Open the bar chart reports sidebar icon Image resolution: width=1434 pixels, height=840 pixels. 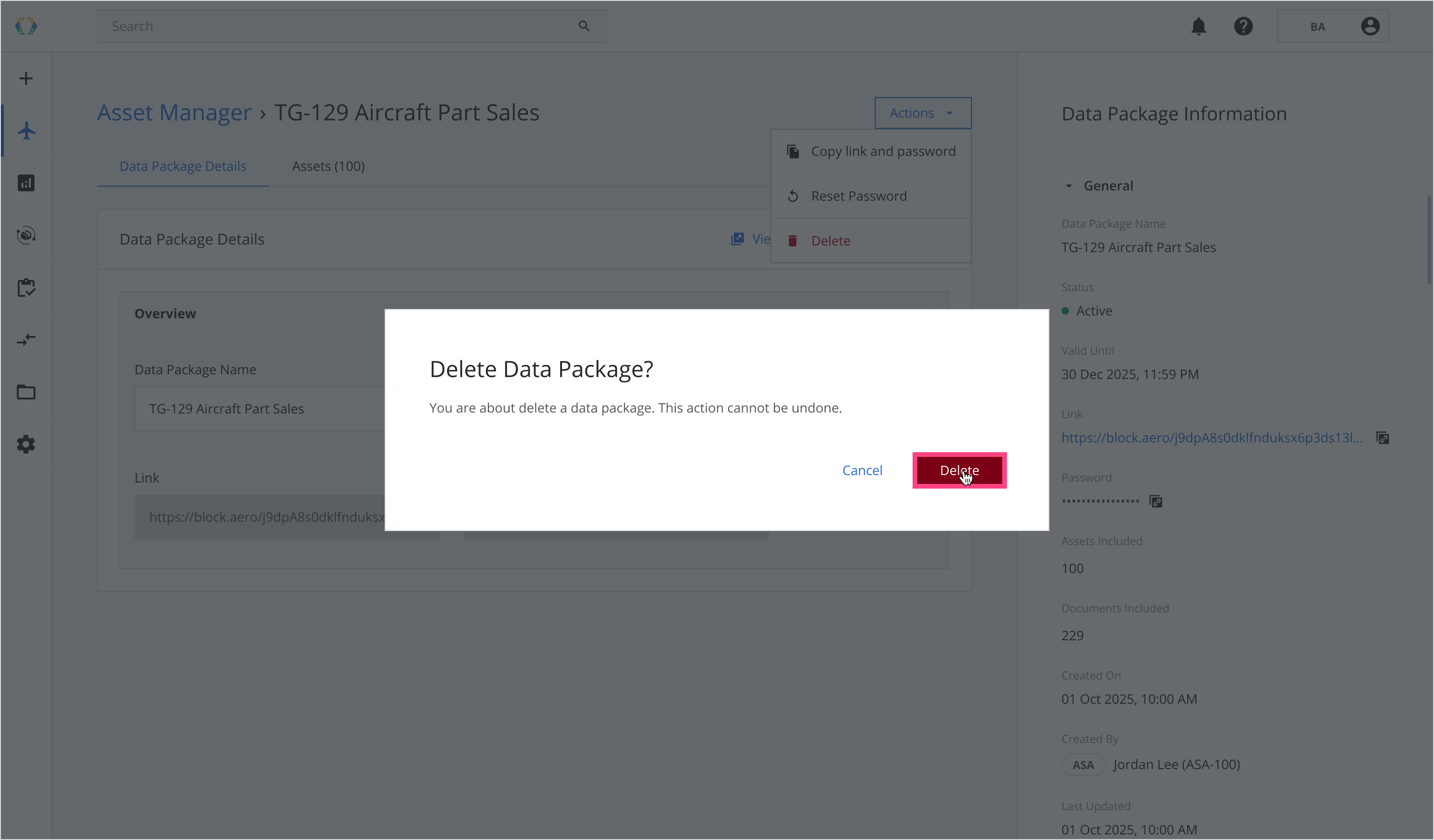[x=26, y=183]
